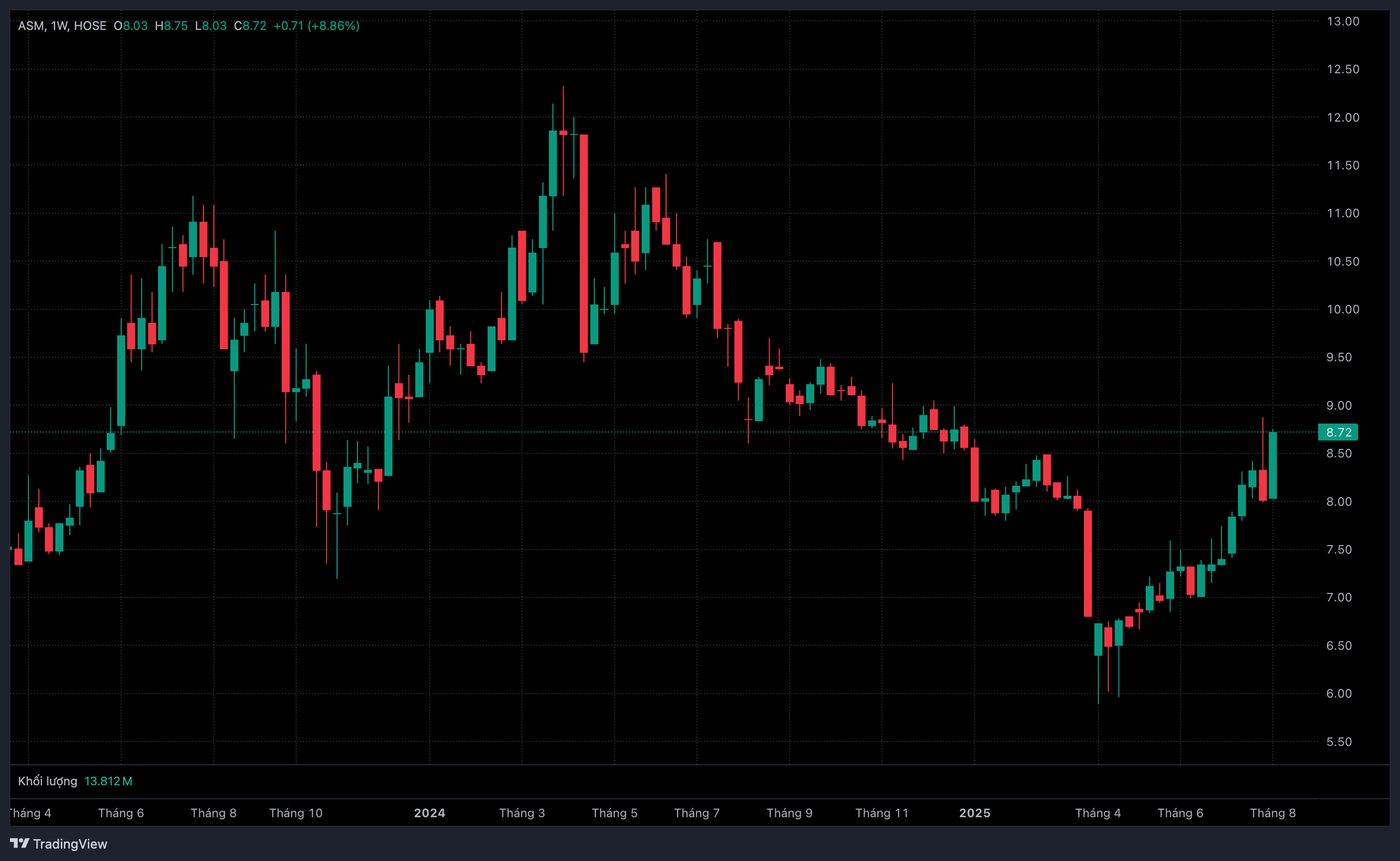Select Tháng 3 on the time axis
The image size is (1400, 861).
coord(522,812)
